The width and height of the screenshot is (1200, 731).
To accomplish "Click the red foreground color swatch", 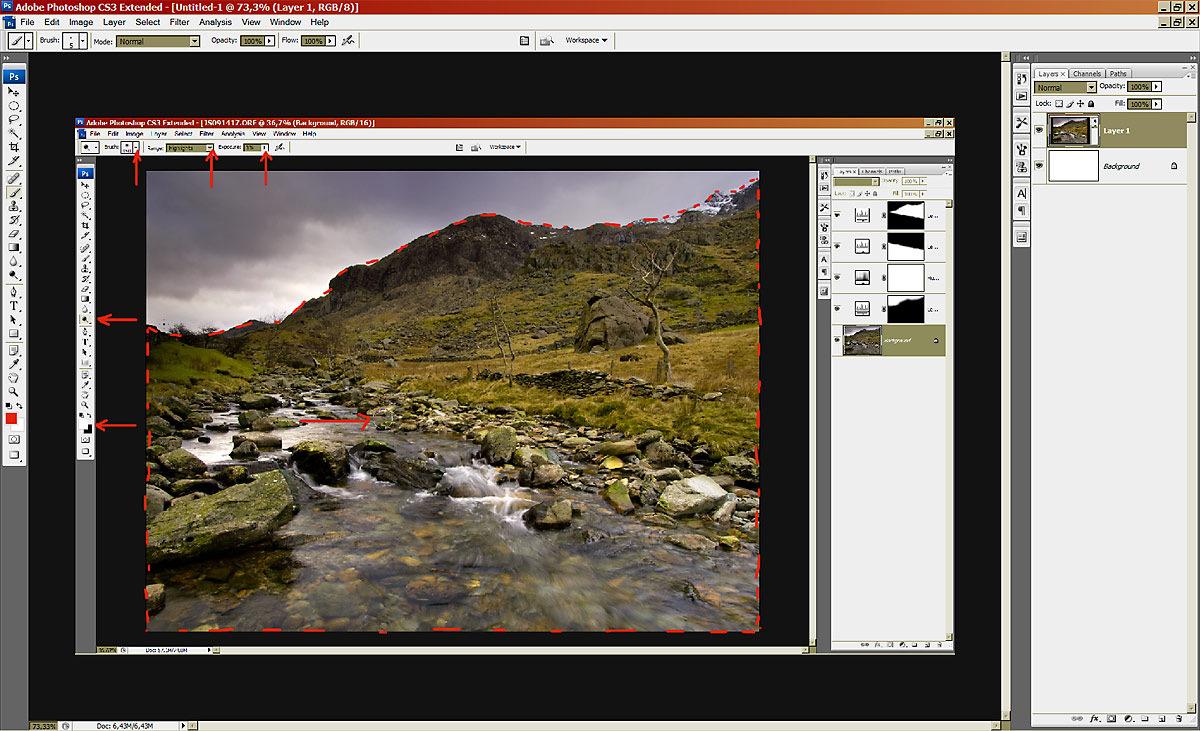I will click(12, 419).
